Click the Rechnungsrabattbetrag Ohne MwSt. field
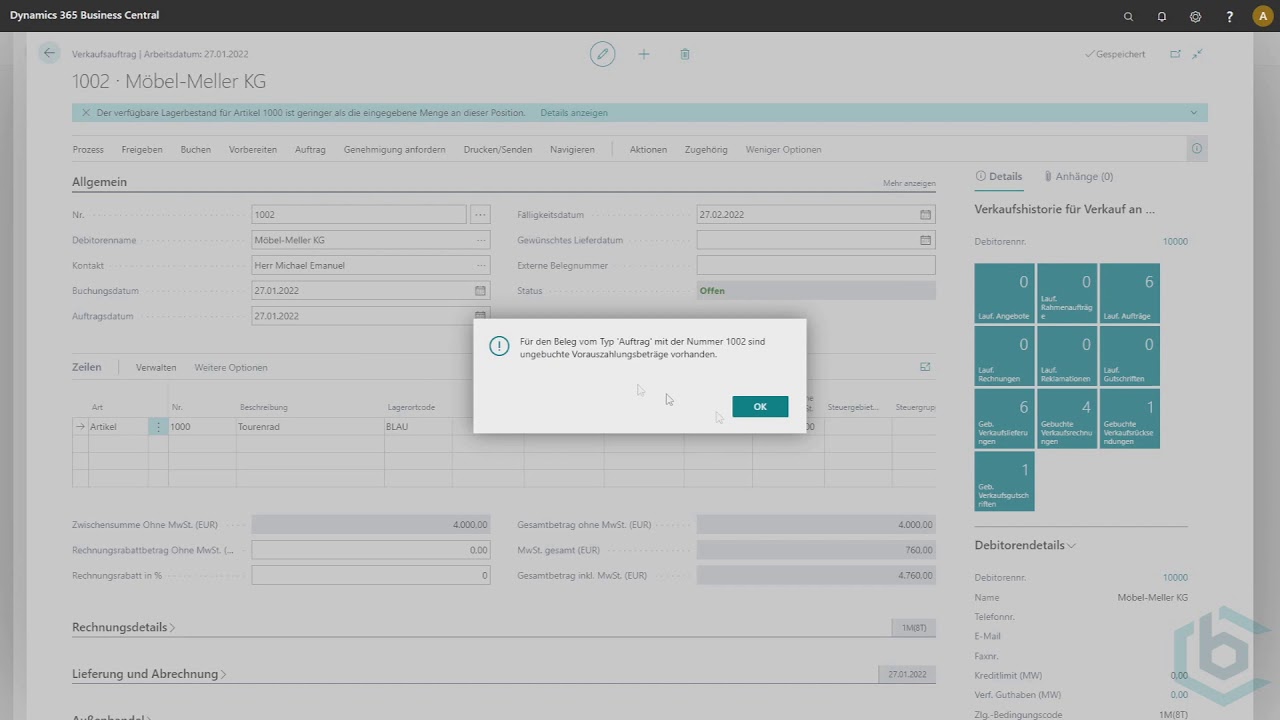Viewport: 1280px width, 720px height. (x=371, y=550)
